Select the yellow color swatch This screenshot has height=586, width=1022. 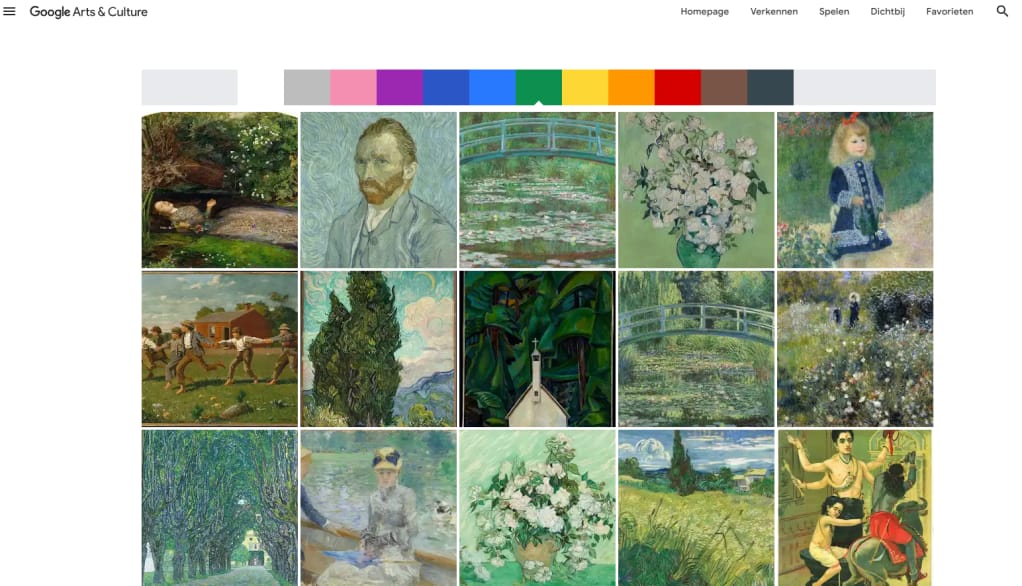[x=585, y=87]
